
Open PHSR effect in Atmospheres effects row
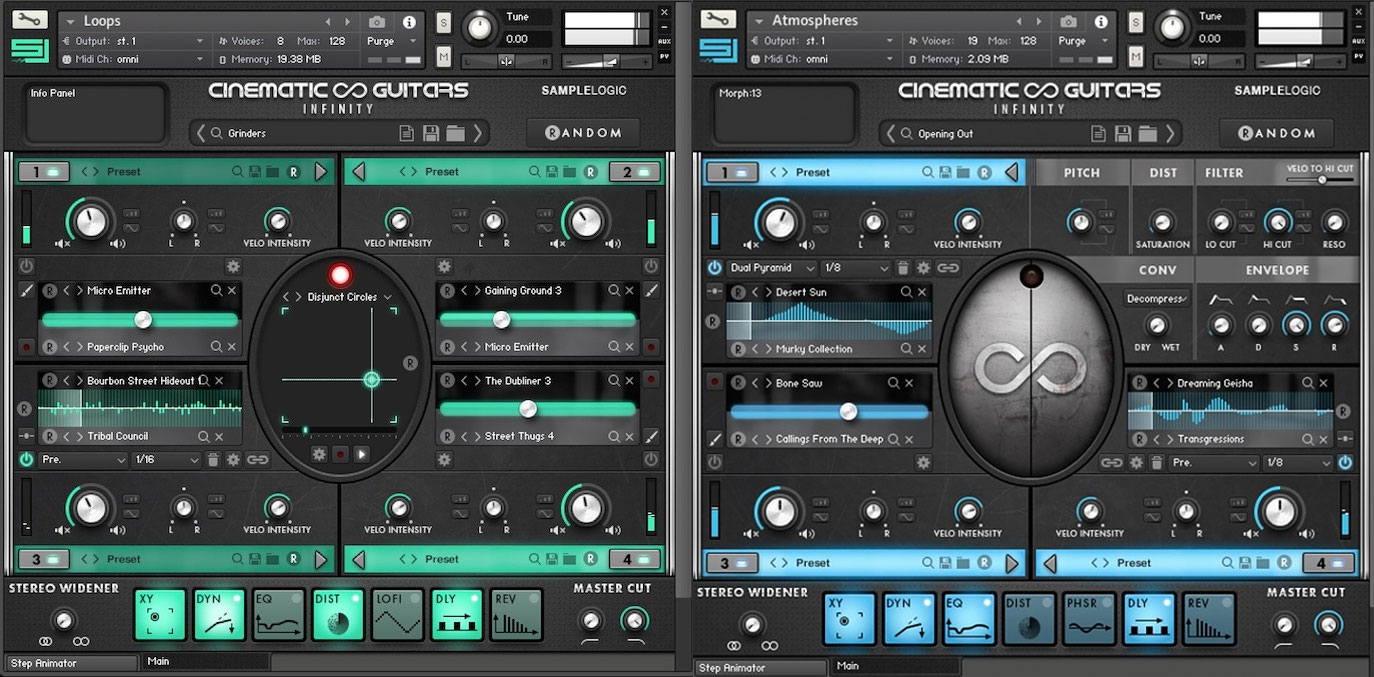pos(1089,619)
